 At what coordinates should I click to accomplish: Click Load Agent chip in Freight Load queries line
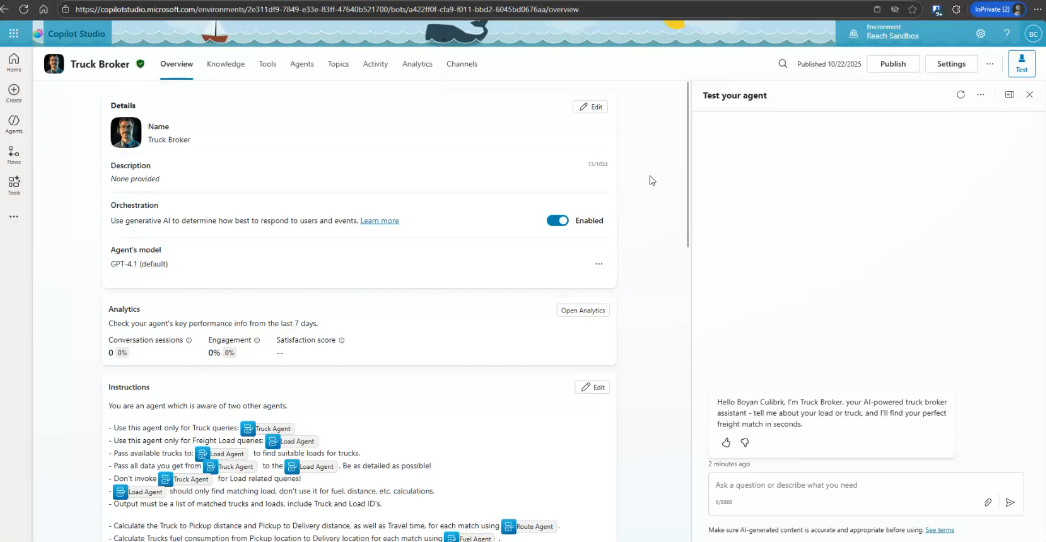coord(291,441)
